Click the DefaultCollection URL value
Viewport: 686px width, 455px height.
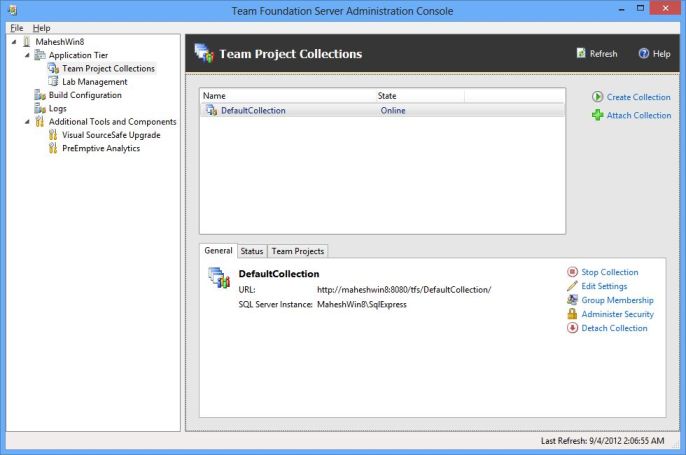tap(404, 290)
